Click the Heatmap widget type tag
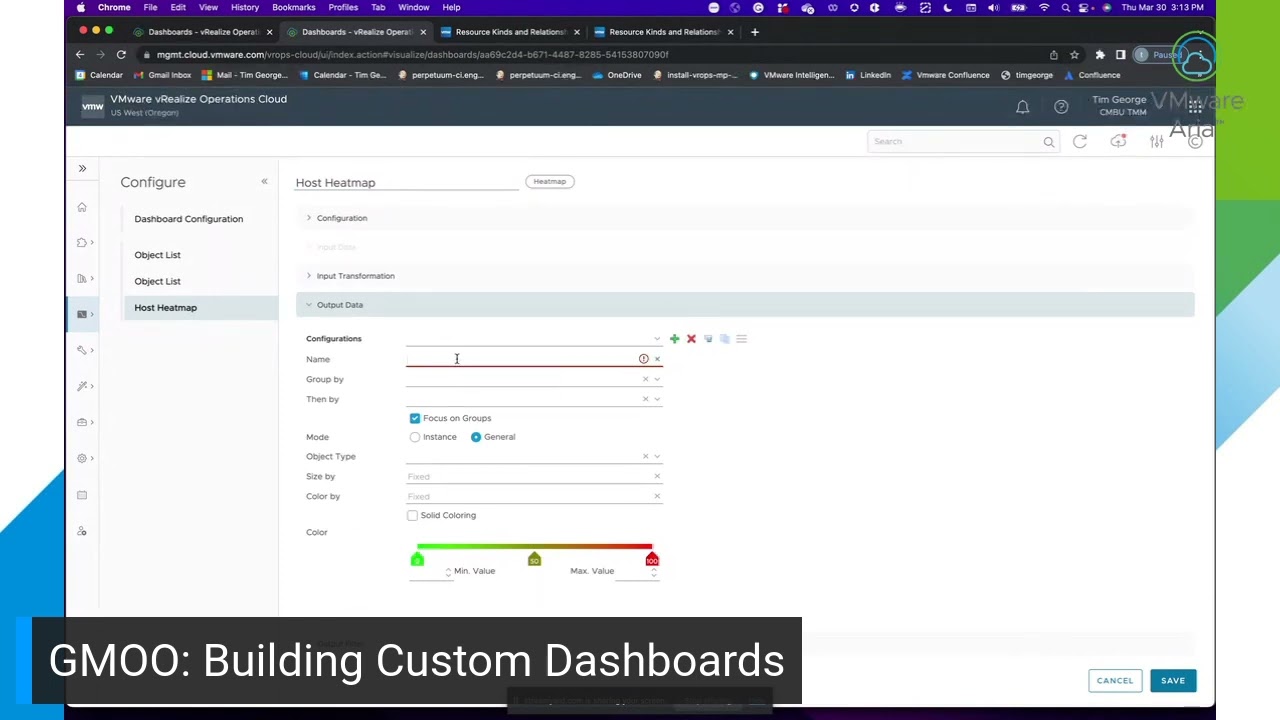1280x720 pixels. point(549,182)
